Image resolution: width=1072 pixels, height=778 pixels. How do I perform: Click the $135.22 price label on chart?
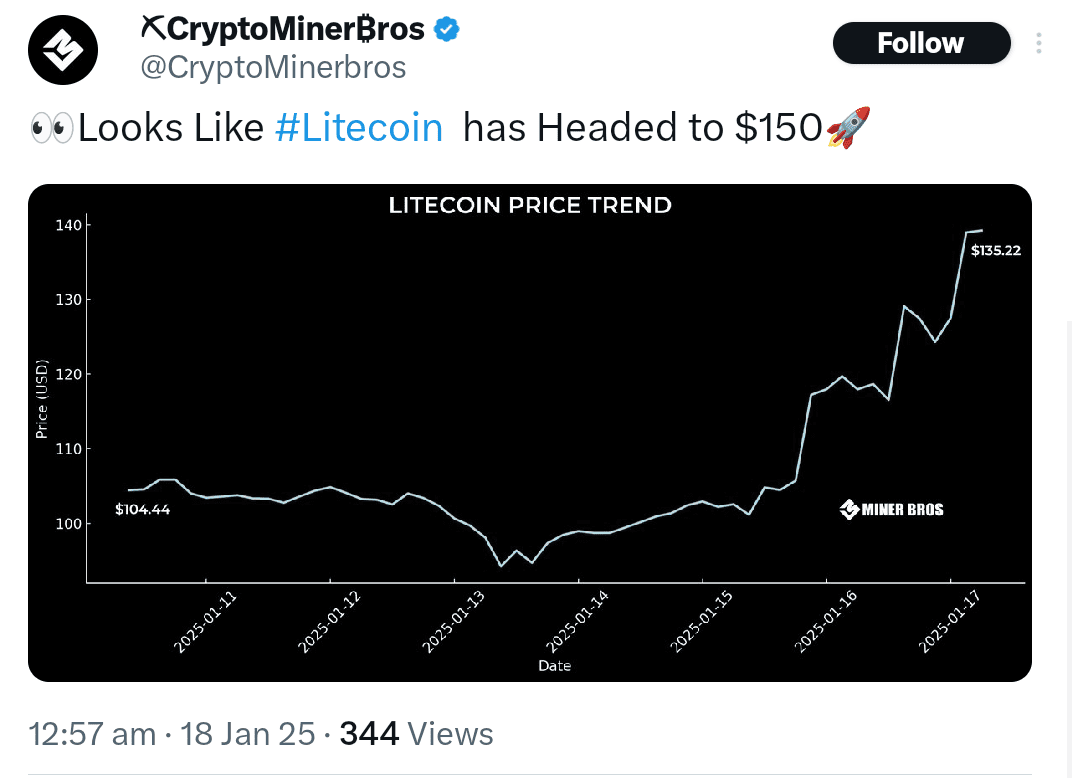(995, 250)
